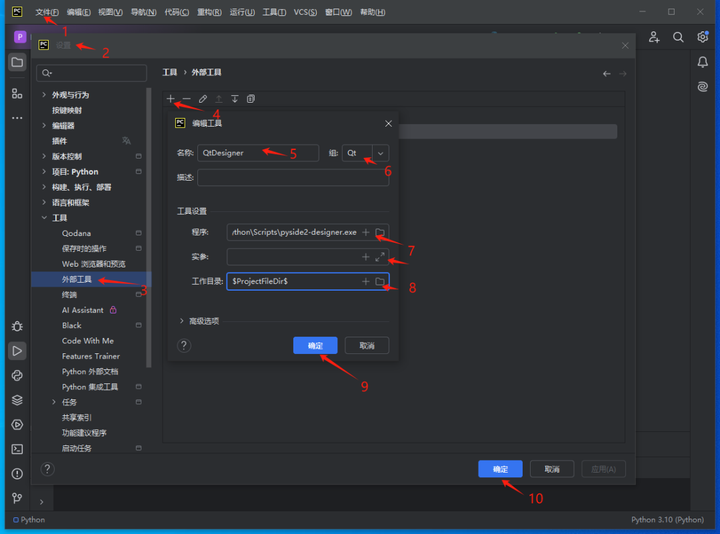
Task: Click Python 3.10 interpreter in status bar
Action: (667, 519)
